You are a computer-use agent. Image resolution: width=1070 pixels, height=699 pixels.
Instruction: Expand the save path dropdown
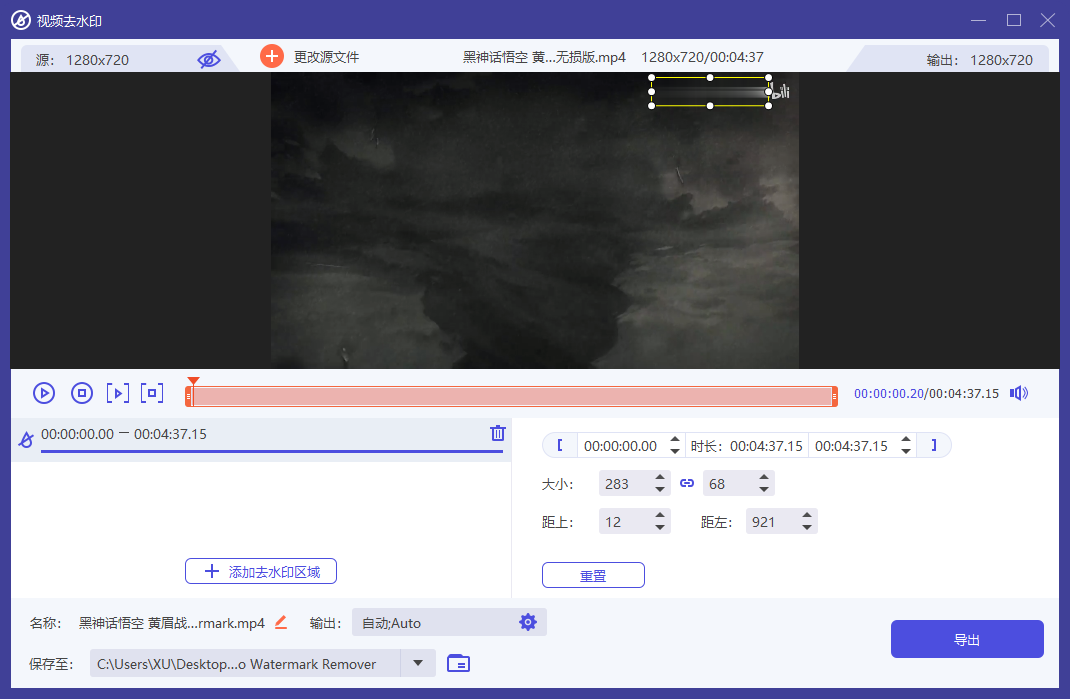418,663
